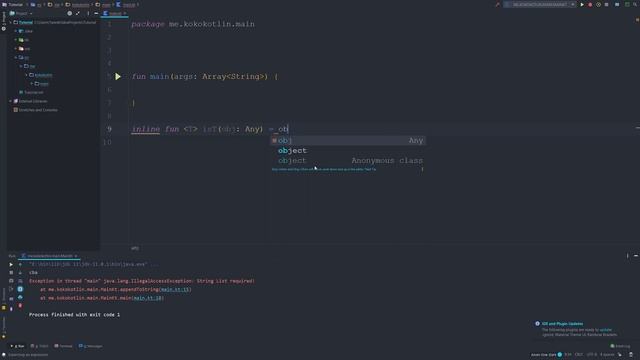Open Search Everywhere magnifier icon

636,4
